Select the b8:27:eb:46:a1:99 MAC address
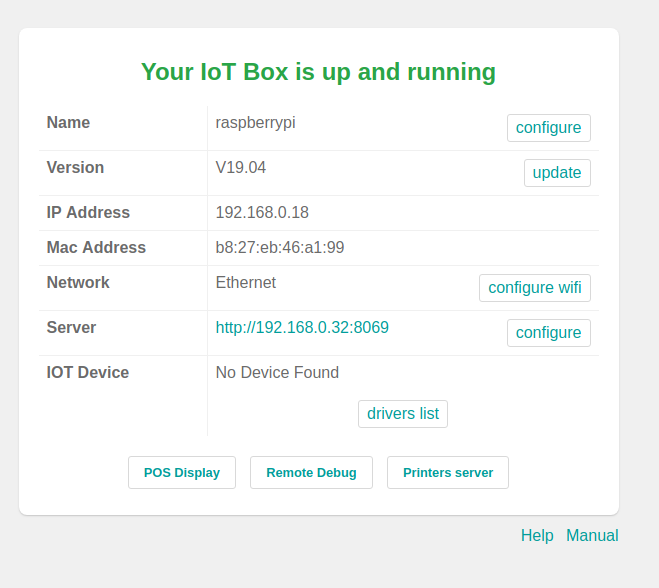The width and height of the screenshot is (659, 588). click(280, 248)
